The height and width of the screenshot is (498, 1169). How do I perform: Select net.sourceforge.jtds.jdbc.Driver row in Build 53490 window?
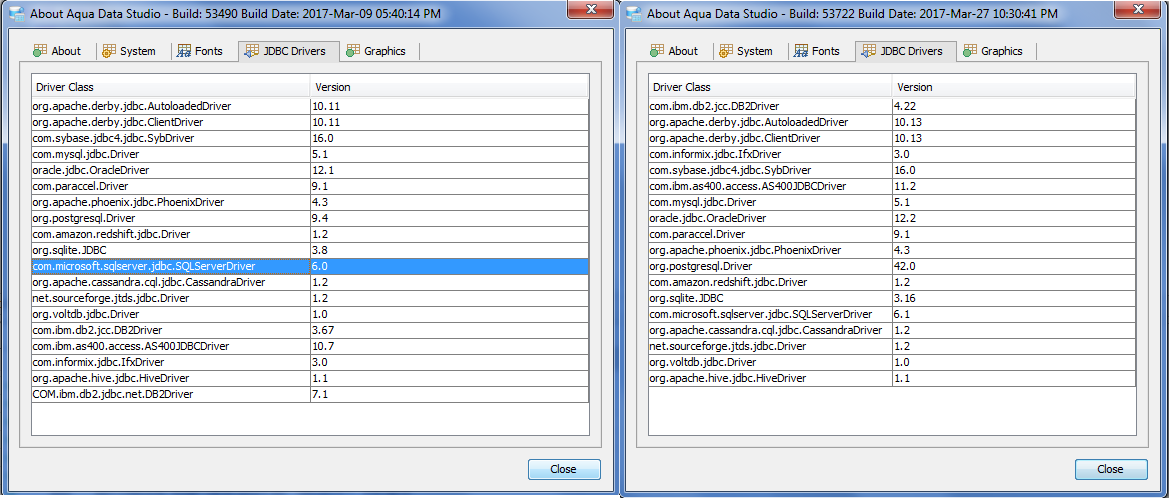pos(310,297)
